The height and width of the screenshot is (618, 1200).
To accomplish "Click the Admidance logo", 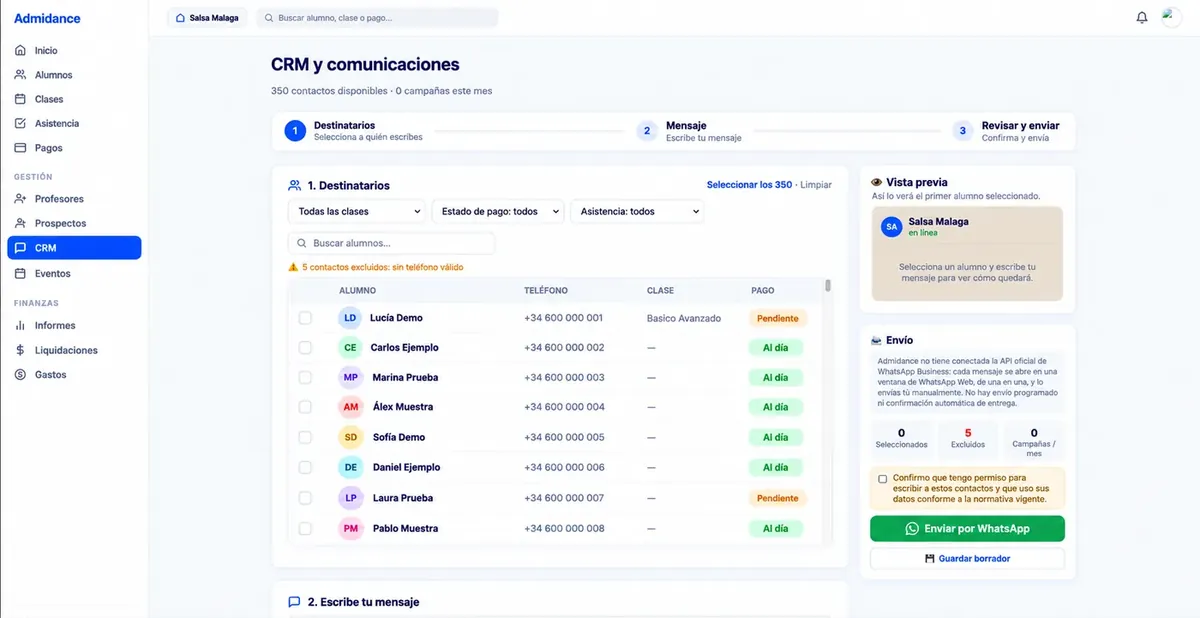I will tap(47, 18).
